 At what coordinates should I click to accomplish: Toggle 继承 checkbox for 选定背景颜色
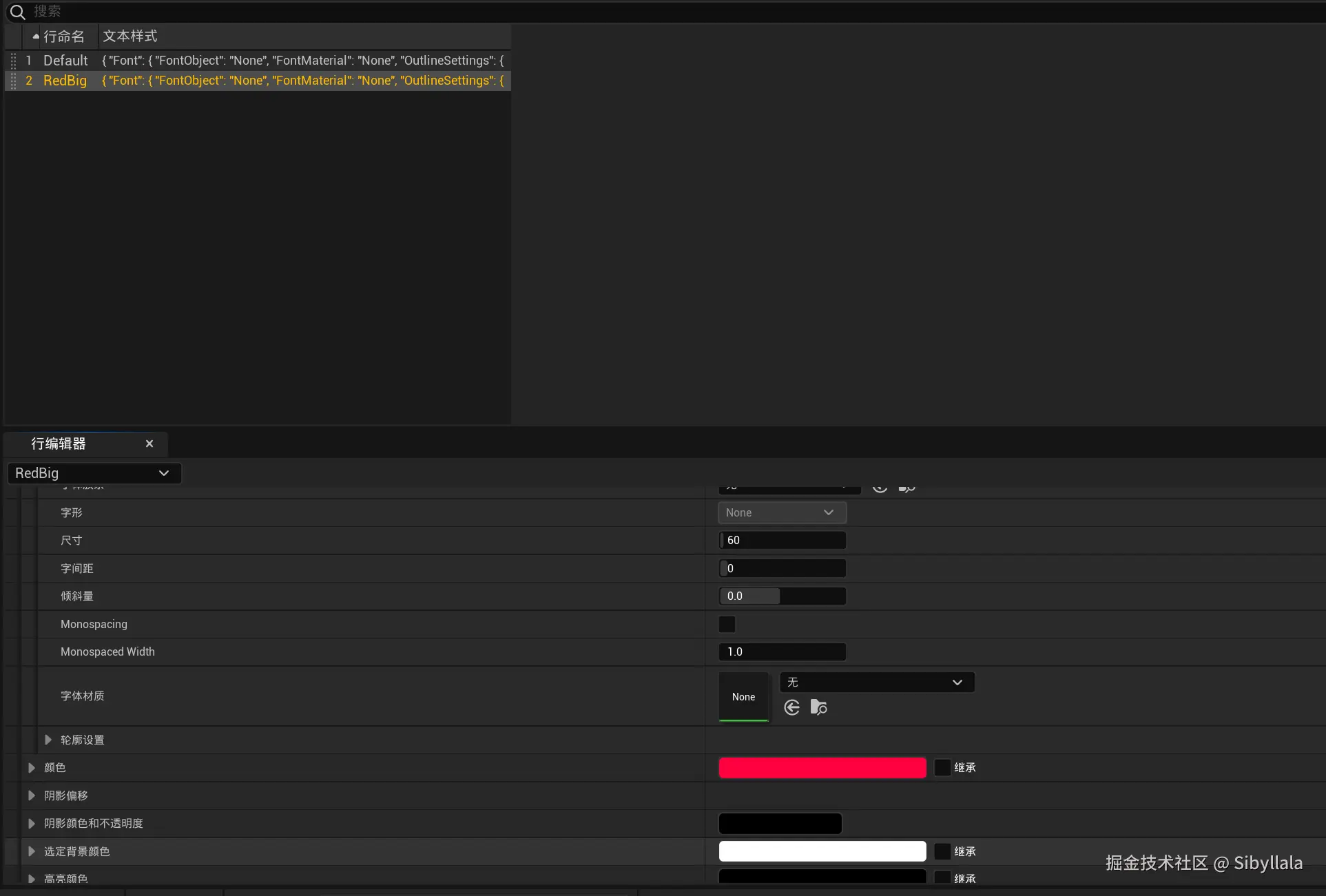coord(942,851)
